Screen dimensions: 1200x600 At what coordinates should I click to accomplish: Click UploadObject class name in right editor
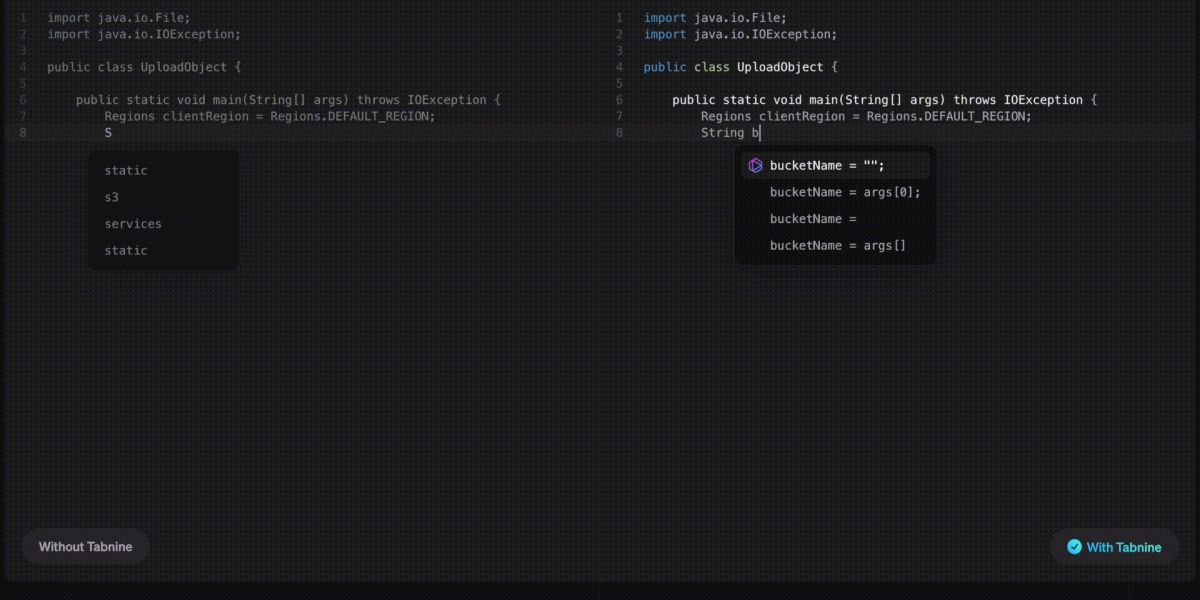(x=779, y=67)
